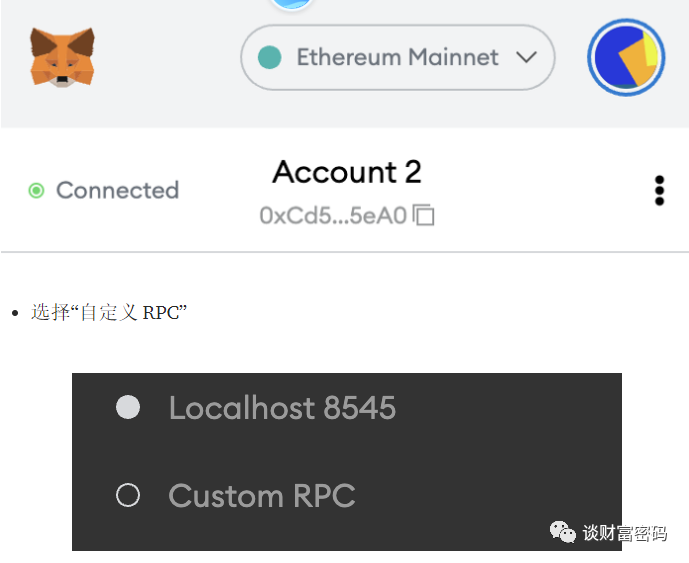
Task: Click the WeChat logo watermark
Action: pyautogui.click(x=562, y=532)
